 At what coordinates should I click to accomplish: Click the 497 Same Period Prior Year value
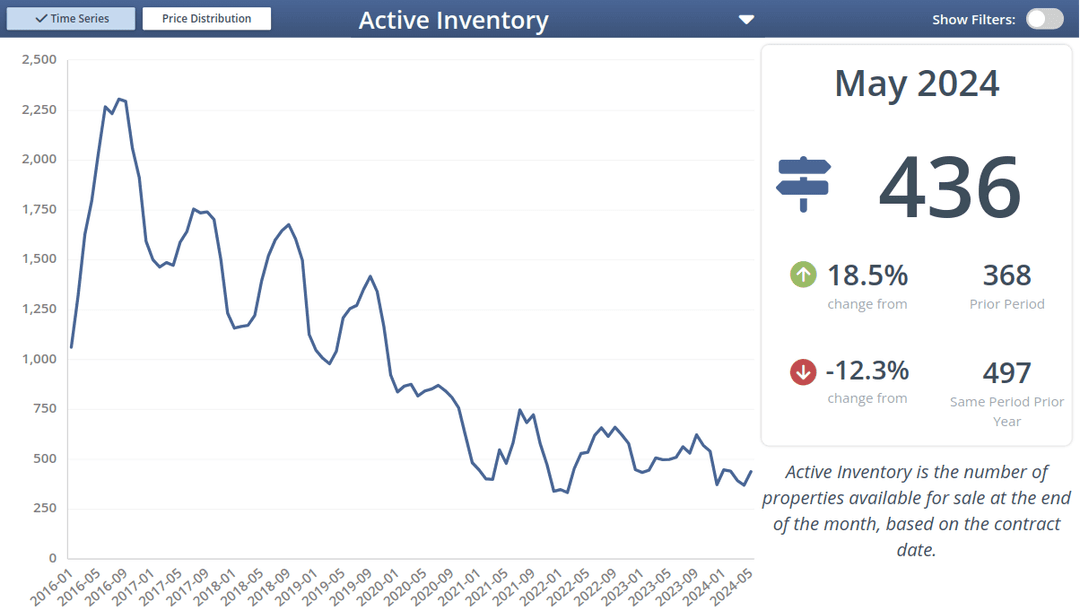click(1006, 373)
